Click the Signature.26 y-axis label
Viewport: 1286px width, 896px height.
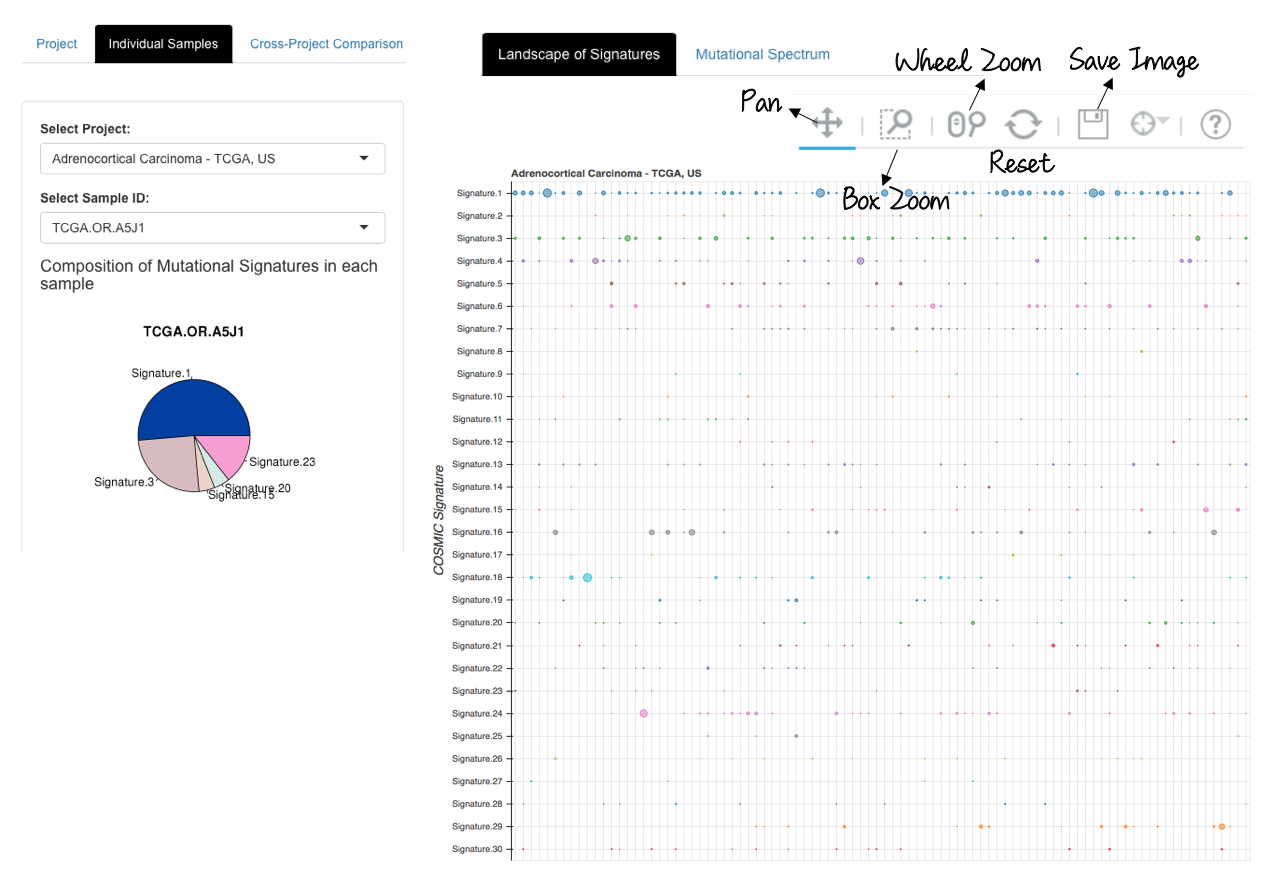(476, 758)
